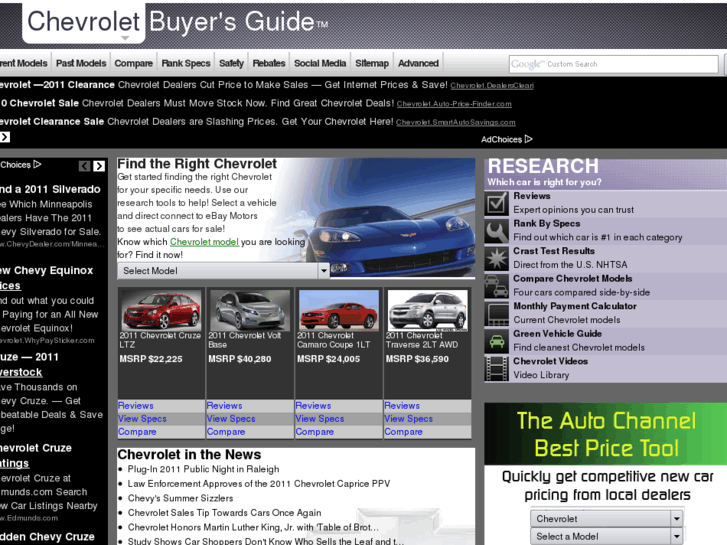Viewport: 727px width, 545px height.
Task: Open the Chevrolet make dropdown in Best Price Tool
Action: click(606, 519)
